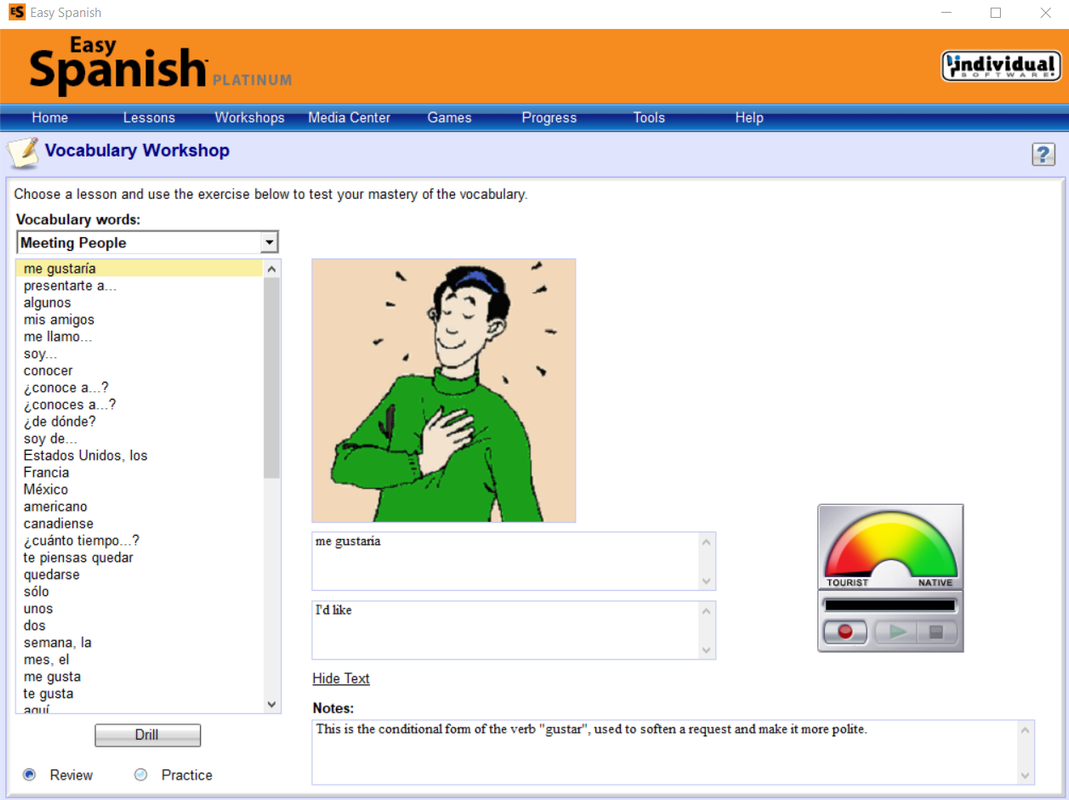Click the Tourist-Native pronunciation meter
1069x800 pixels.
tap(890, 546)
